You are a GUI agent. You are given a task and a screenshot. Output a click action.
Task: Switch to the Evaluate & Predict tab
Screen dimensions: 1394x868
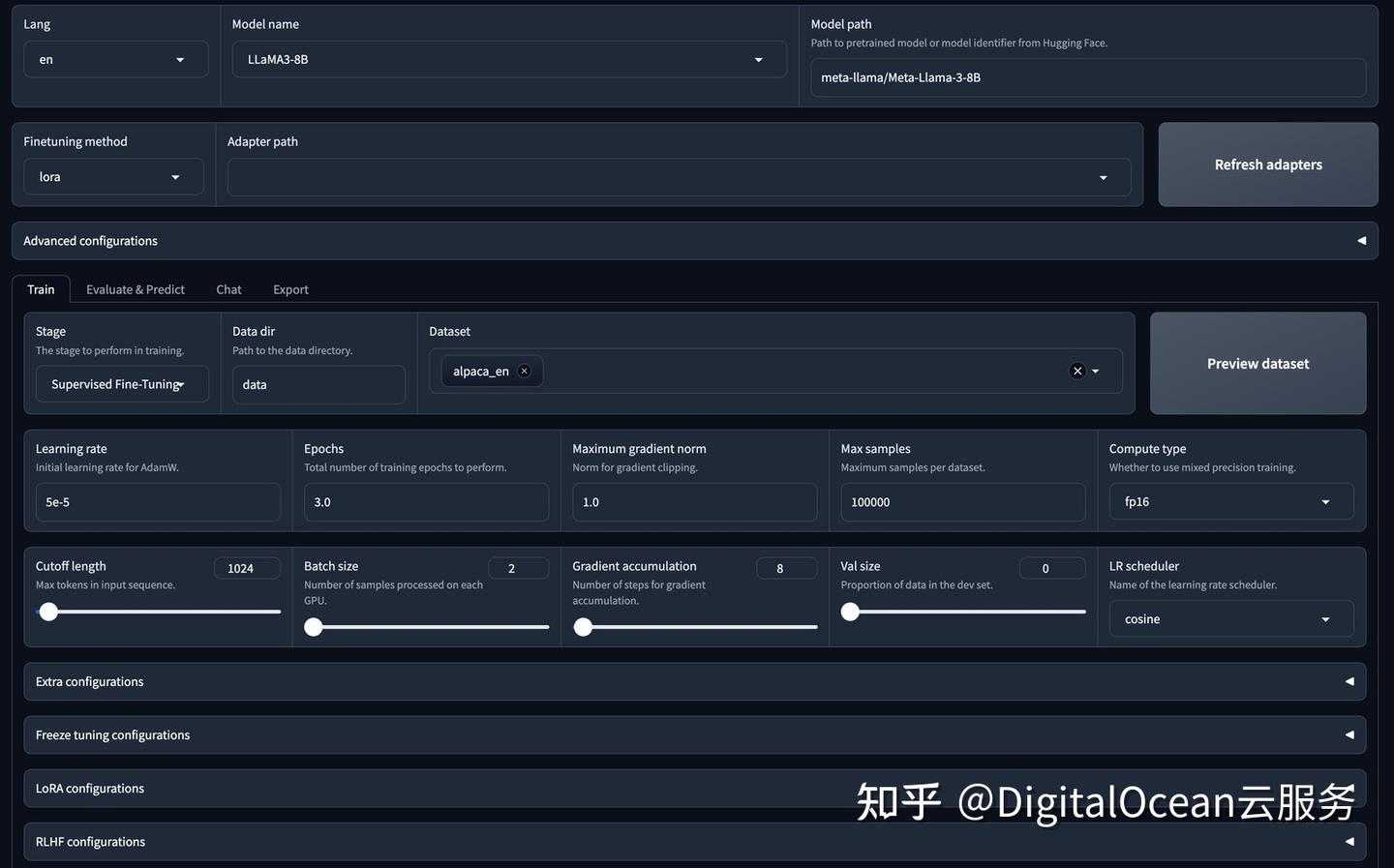click(135, 288)
